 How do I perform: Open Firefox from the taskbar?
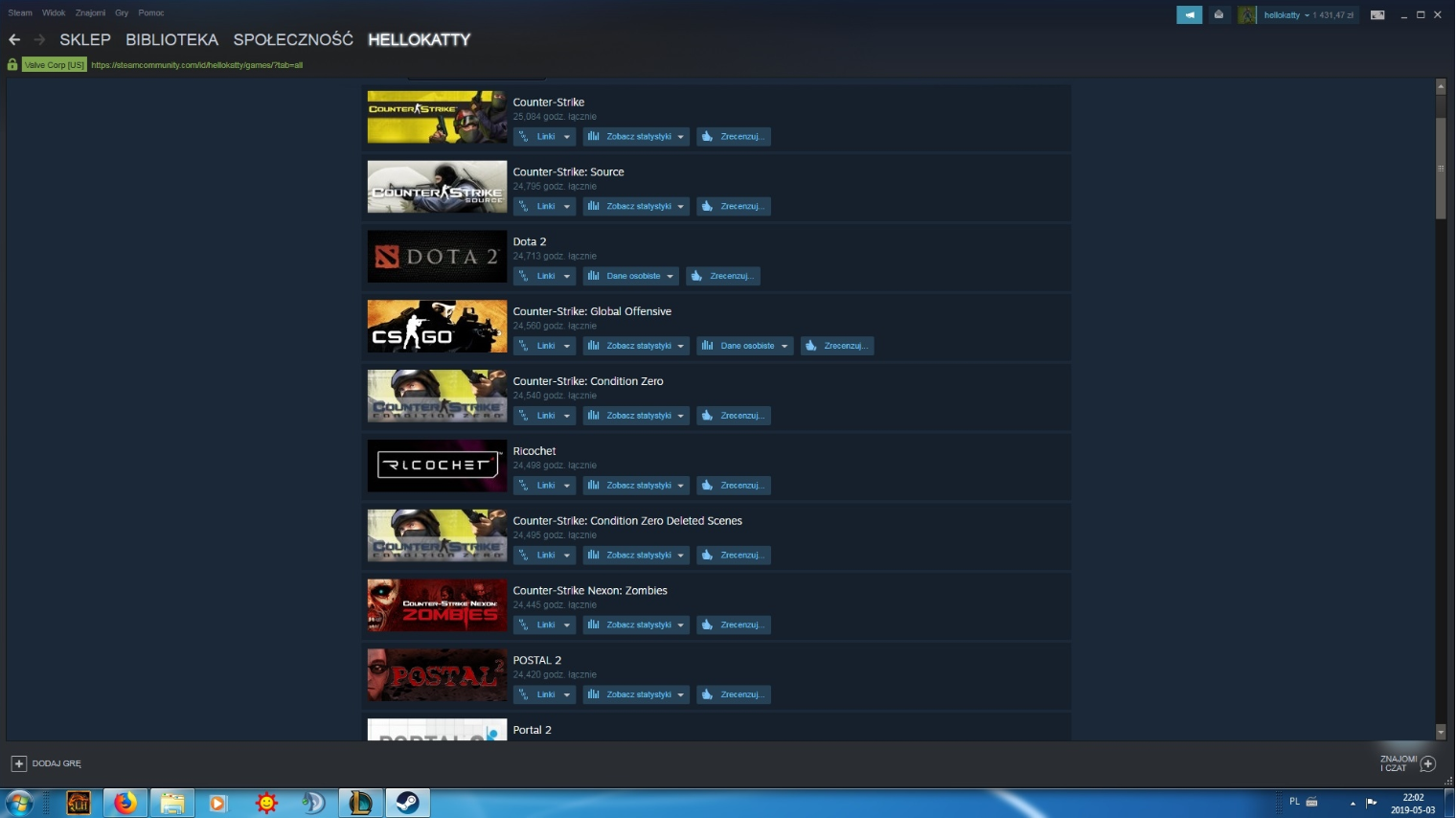click(125, 803)
